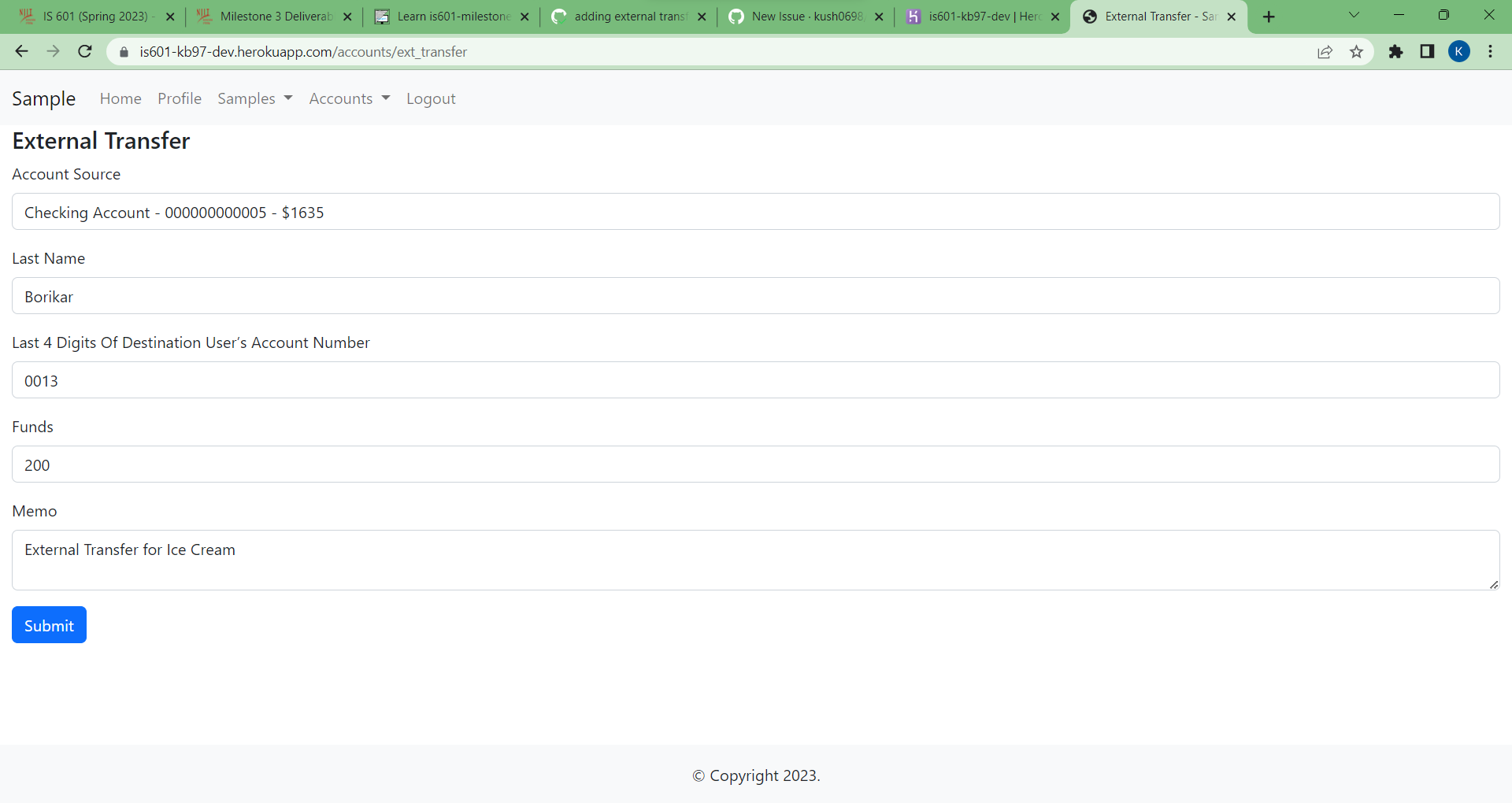View site information via the lock icon
This screenshot has height=803, width=1512.
pos(124,52)
